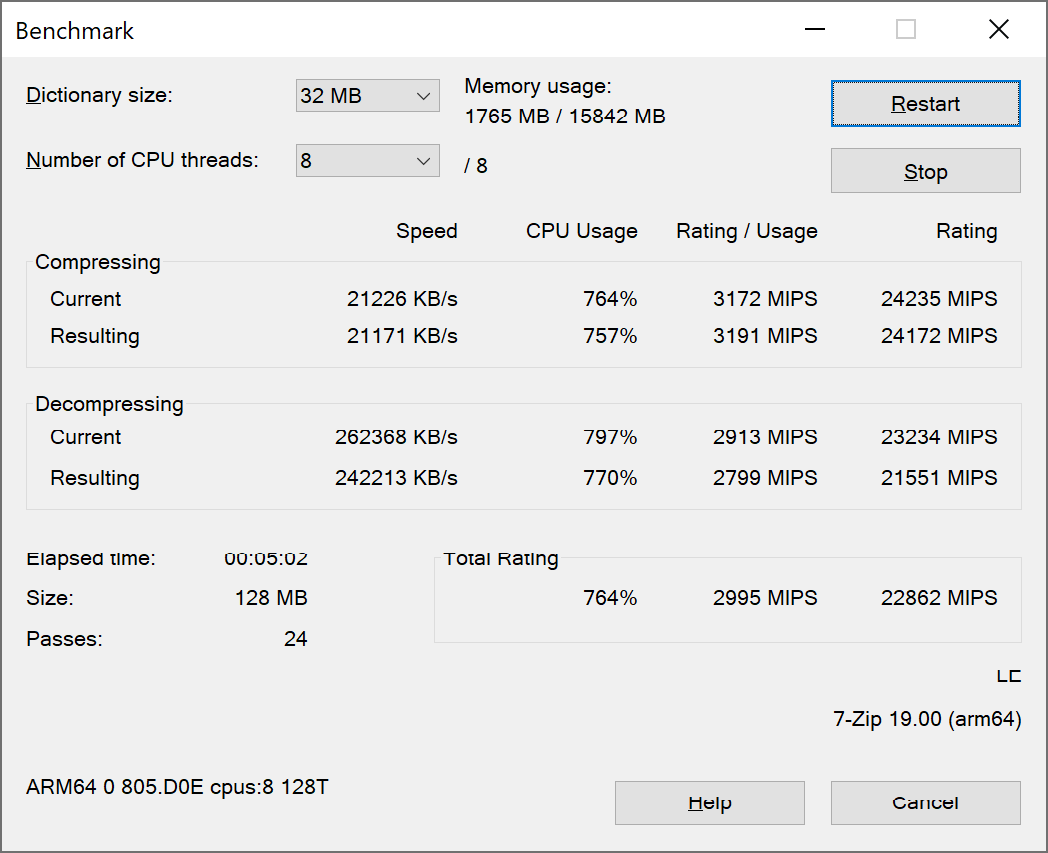Click compressing 3172 MIPS value
The width and height of the screenshot is (1048, 853).
765,299
